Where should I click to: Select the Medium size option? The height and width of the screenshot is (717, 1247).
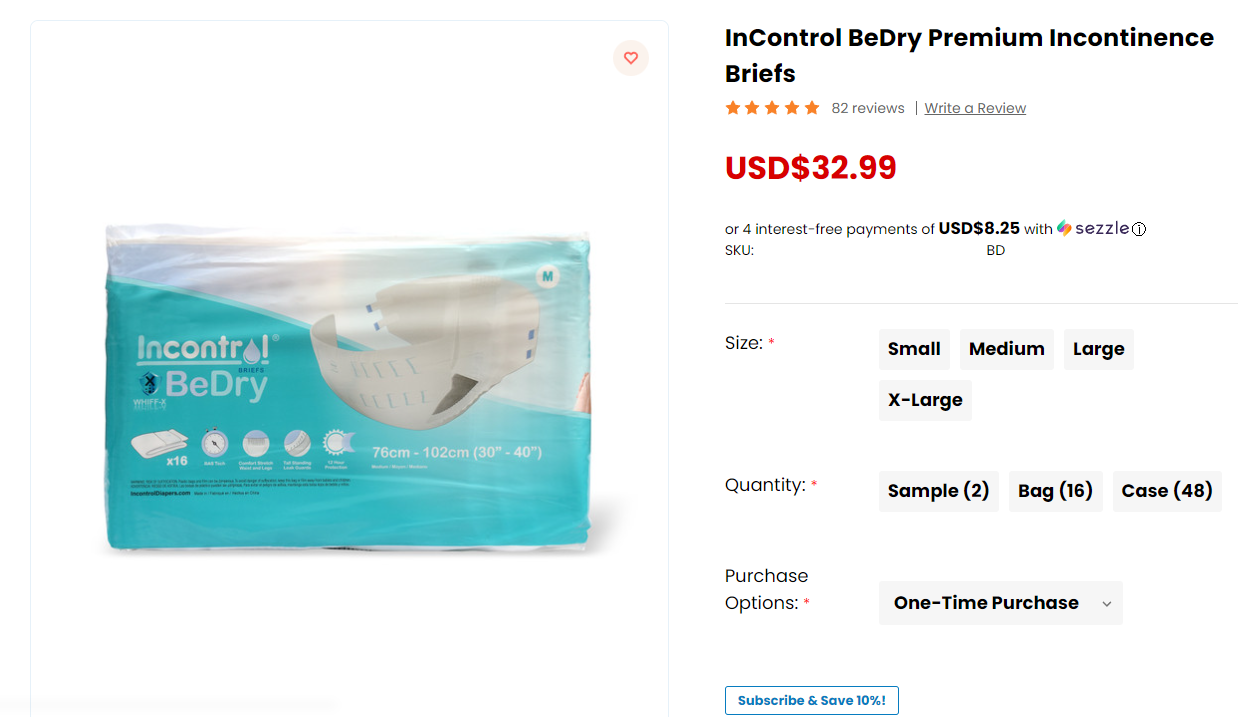point(1007,349)
